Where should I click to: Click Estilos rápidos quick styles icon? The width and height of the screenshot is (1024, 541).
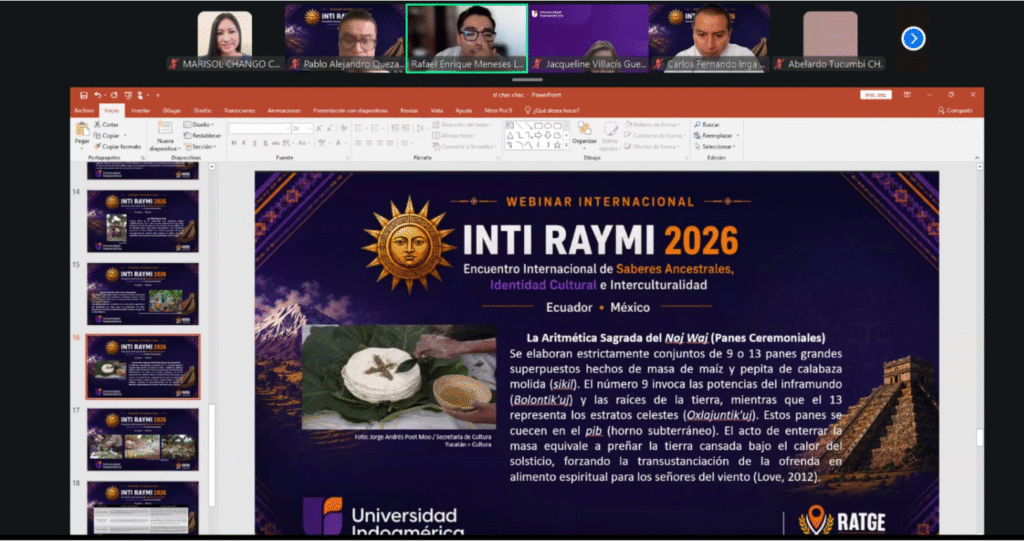[x=610, y=130]
